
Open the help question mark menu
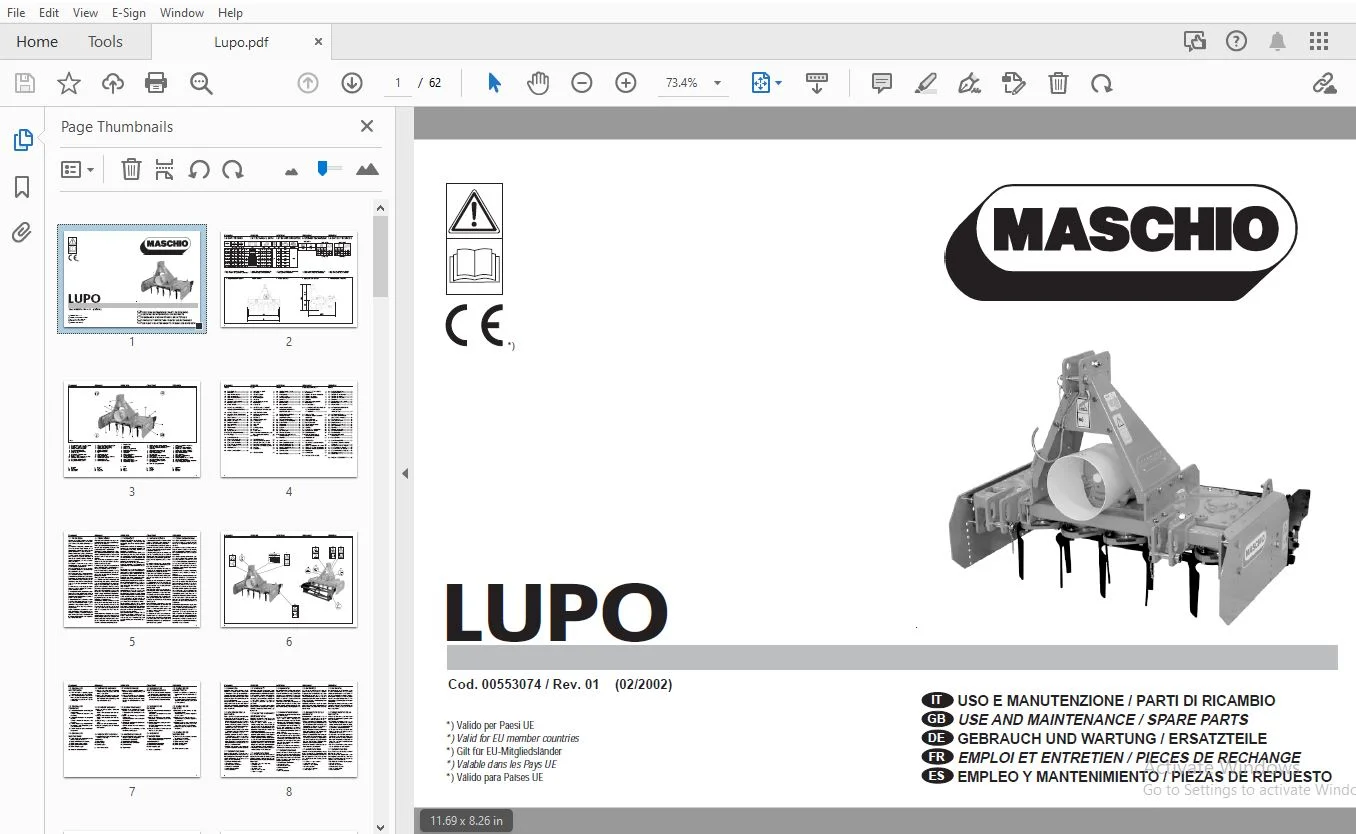click(x=1237, y=41)
